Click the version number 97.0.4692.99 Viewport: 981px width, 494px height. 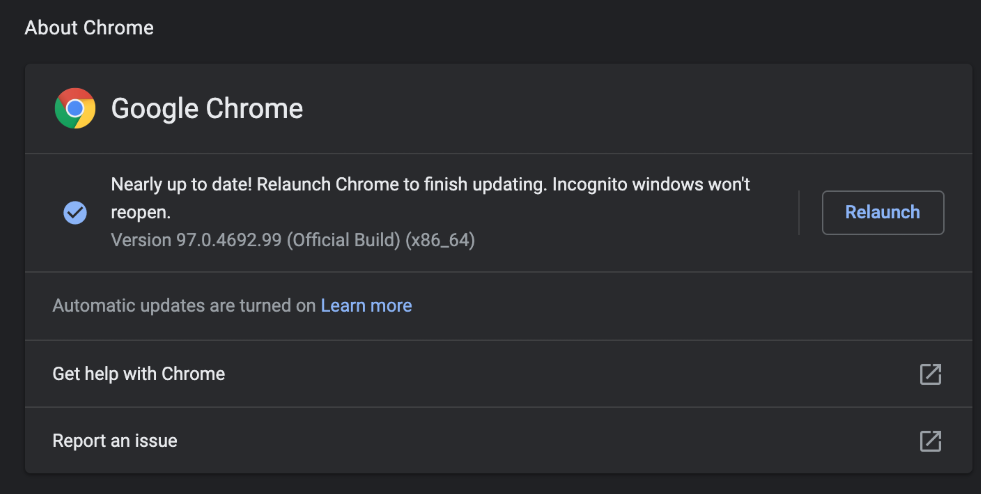(227, 240)
